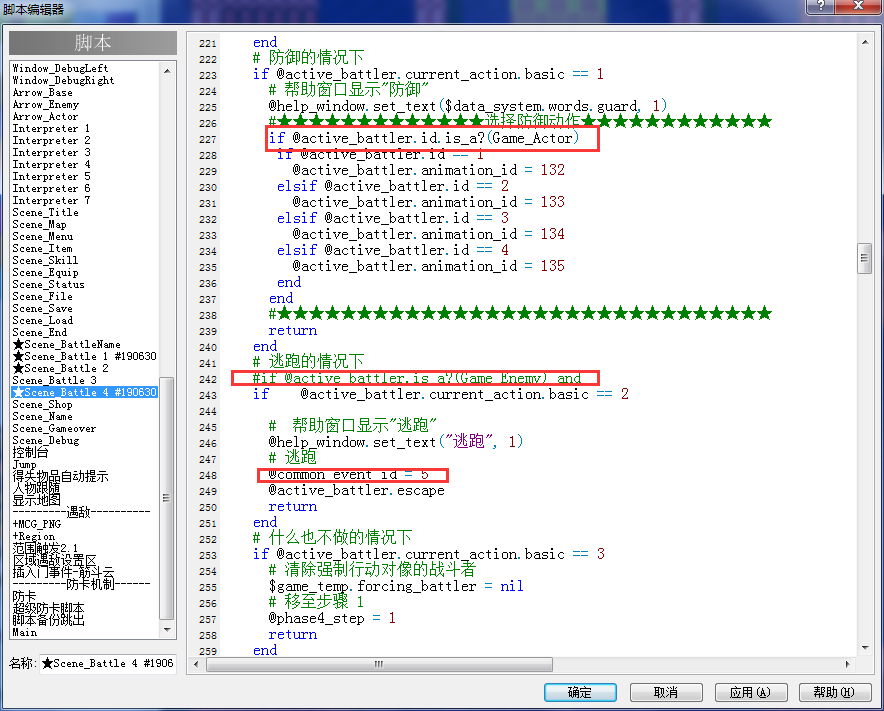Click horizontal scrollbar right arrow
This screenshot has width=884, height=711.
pos(847,664)
